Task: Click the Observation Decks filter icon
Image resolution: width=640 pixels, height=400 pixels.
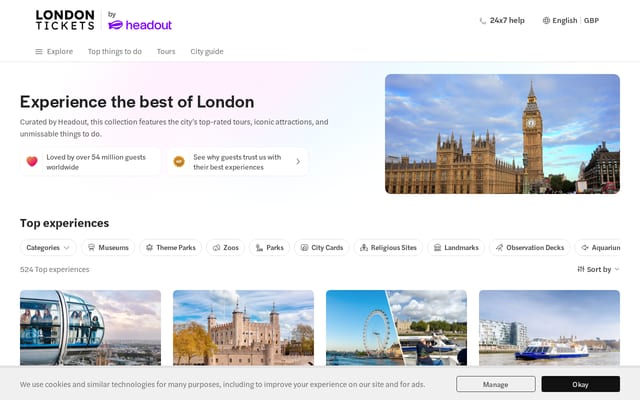Action: [499, 247]
